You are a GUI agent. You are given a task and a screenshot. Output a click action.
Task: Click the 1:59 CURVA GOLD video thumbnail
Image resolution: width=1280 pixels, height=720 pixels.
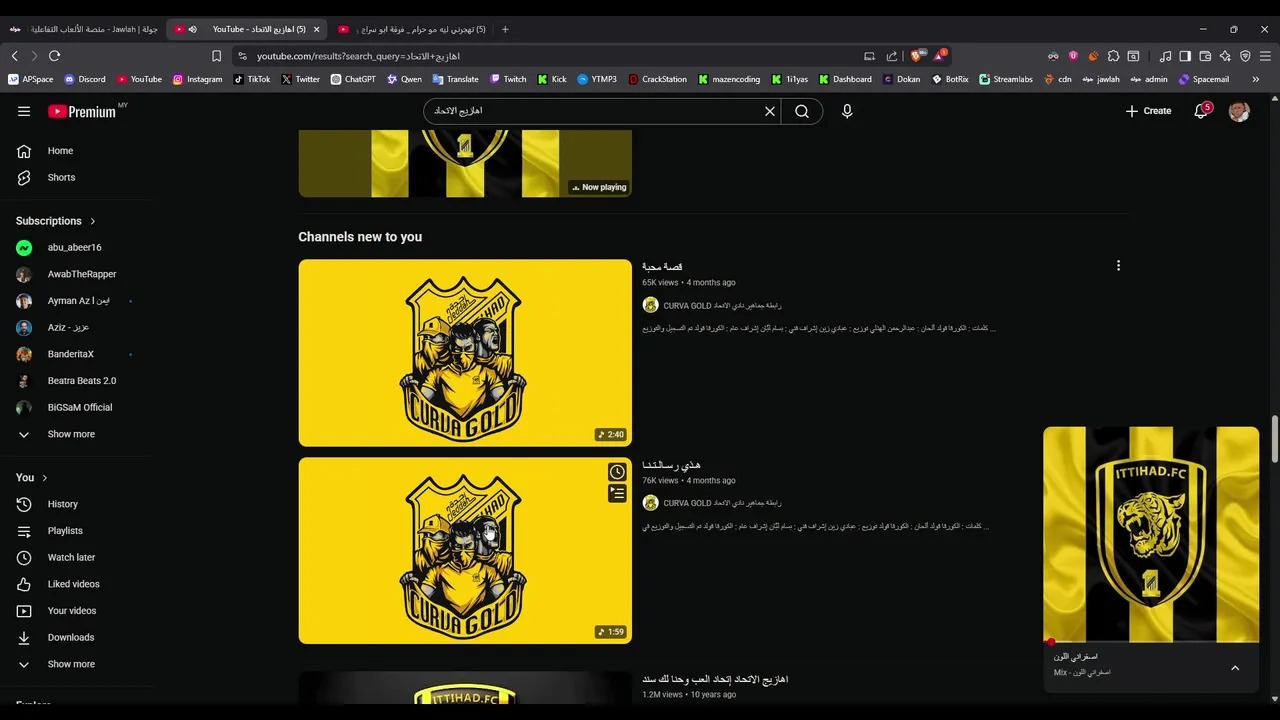(465, 551)
